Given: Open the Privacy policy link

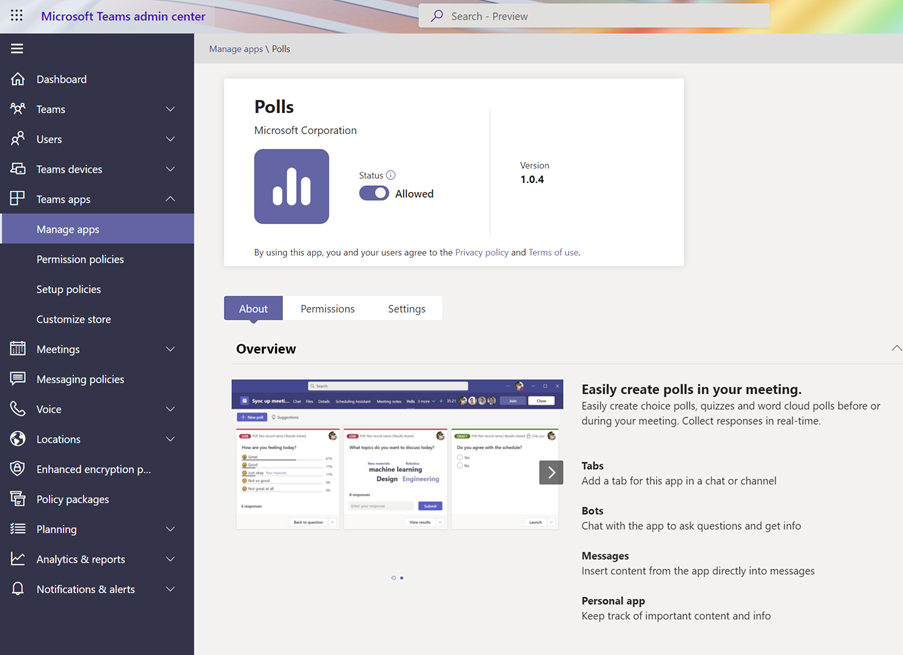Looking at the screenshot, I should tap(481, 252).
